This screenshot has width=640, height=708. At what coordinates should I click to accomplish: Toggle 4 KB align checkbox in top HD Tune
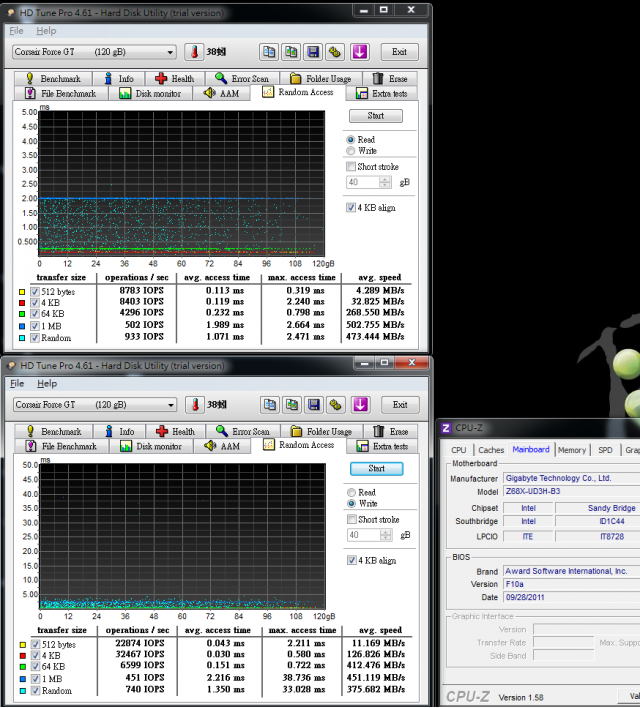tap(351, 208)
